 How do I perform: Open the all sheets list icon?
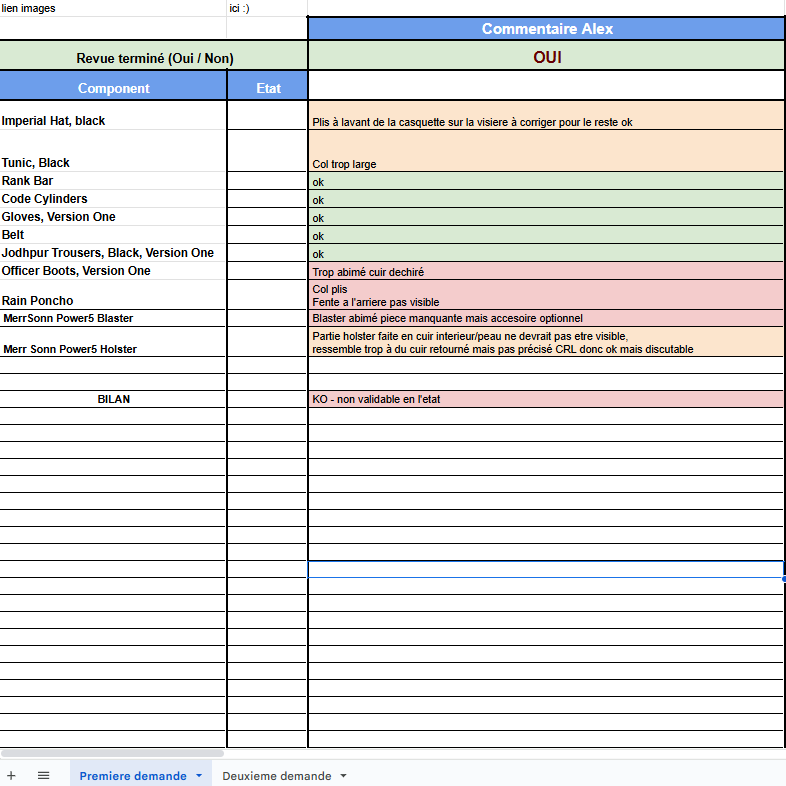tap(43, 775)
